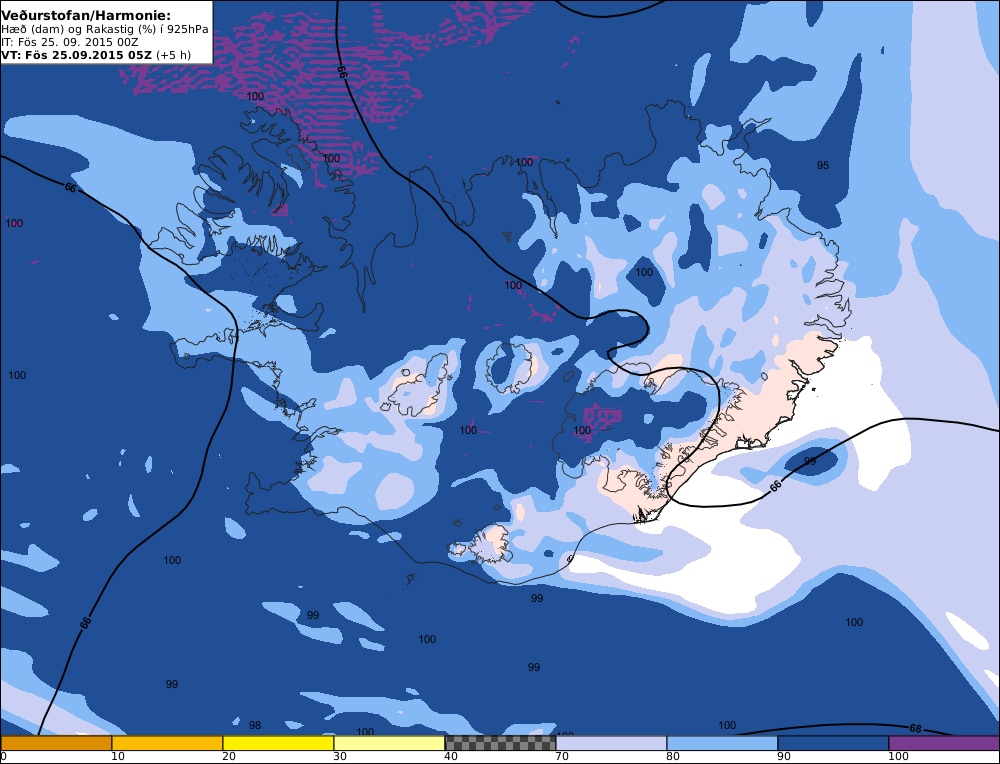Image resolution: width=1000 pixels, height=764 pixels.
Task: Click legend tick label 90
Action: click(784, 756)
